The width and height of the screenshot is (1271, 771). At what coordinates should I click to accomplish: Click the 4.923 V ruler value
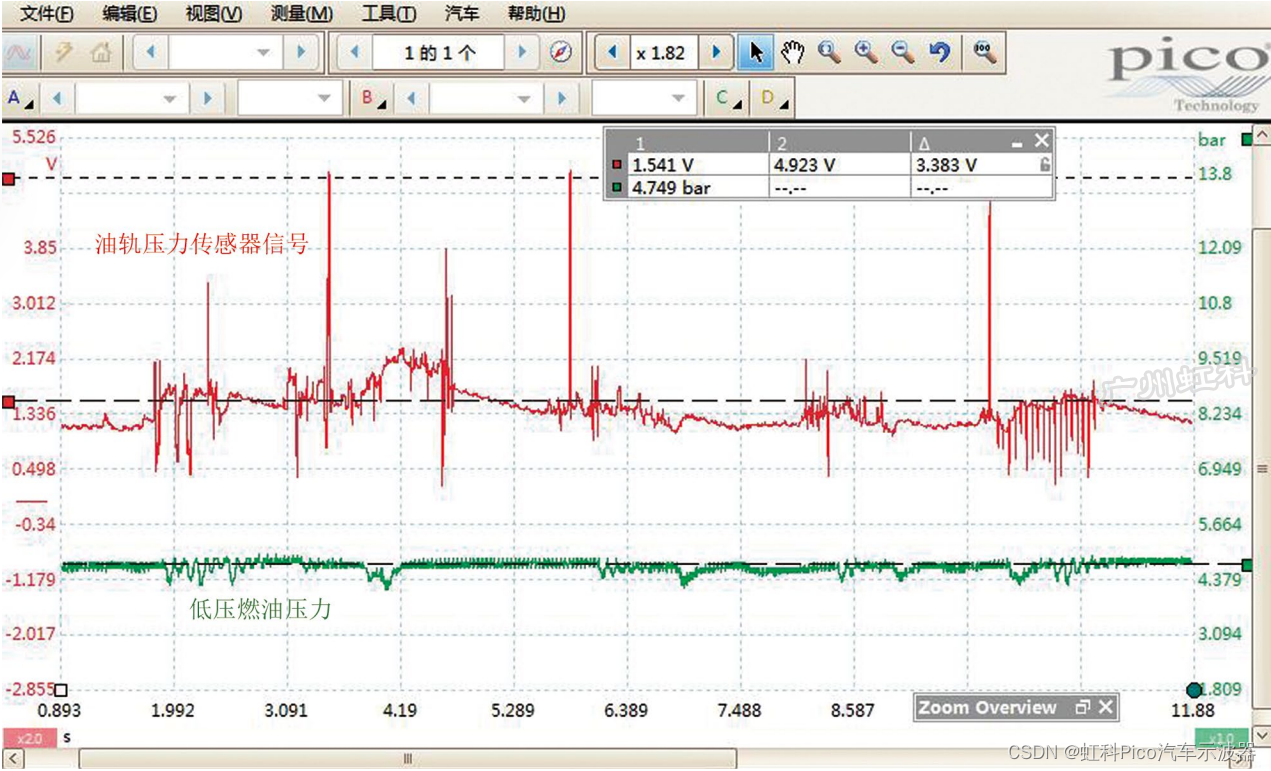pyautogui.click(x=805, y=166)
